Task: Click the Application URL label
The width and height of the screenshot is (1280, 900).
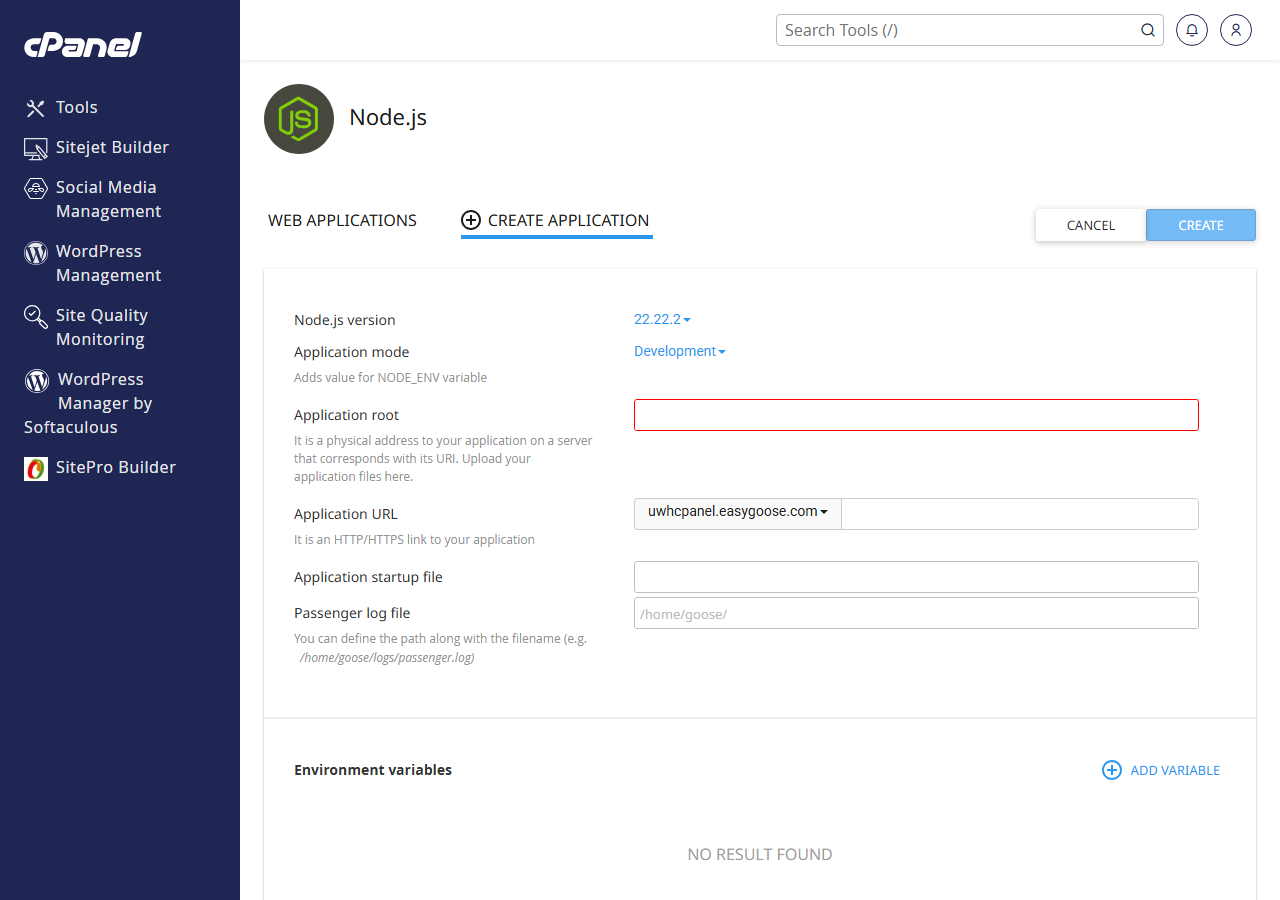Action: point(346,514)
